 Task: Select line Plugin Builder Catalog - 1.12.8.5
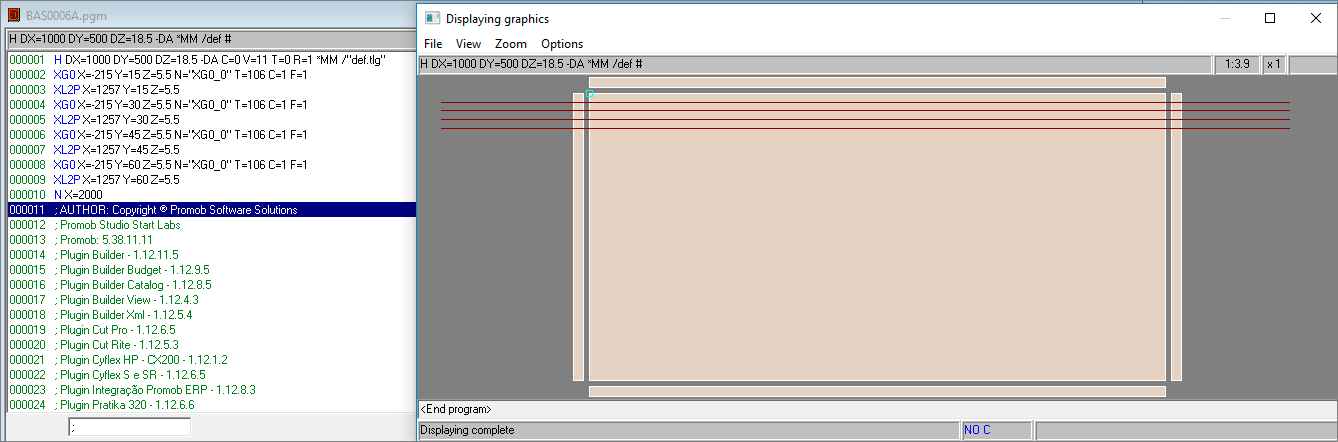tap(211, 285)
